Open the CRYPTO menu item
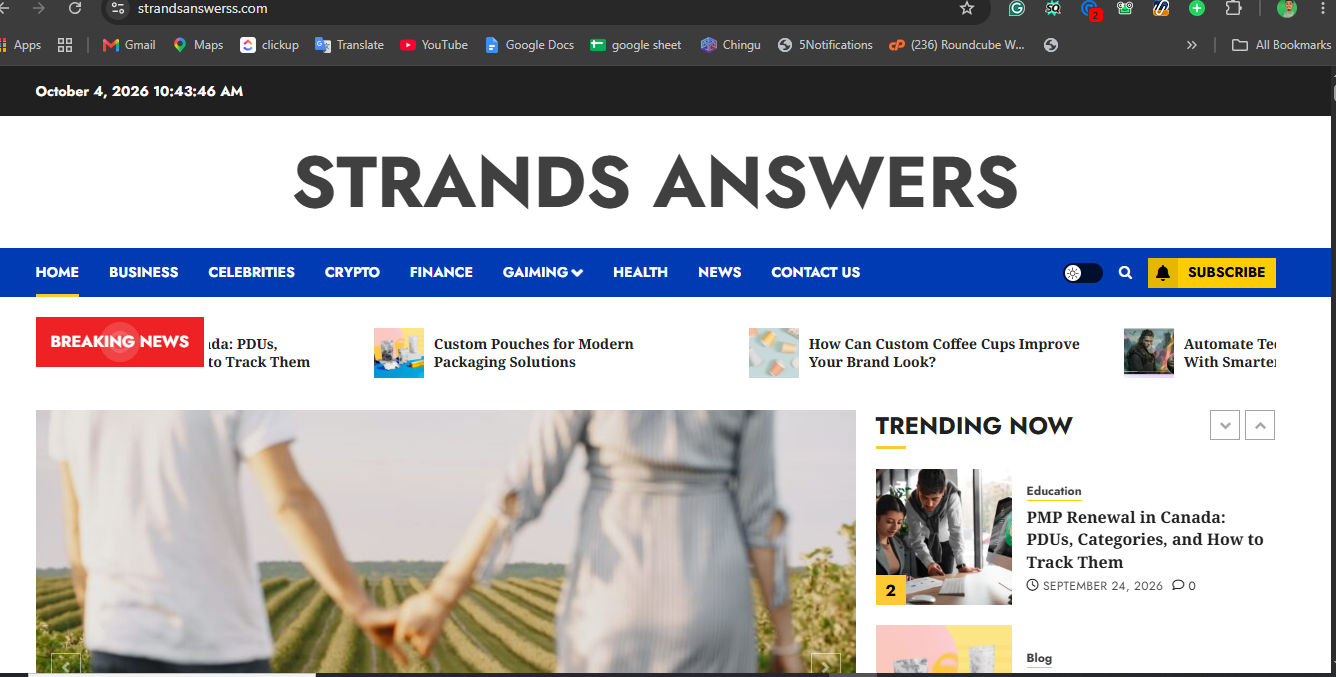This screenshot has width=1336, height=677. [x=352, y=272]
